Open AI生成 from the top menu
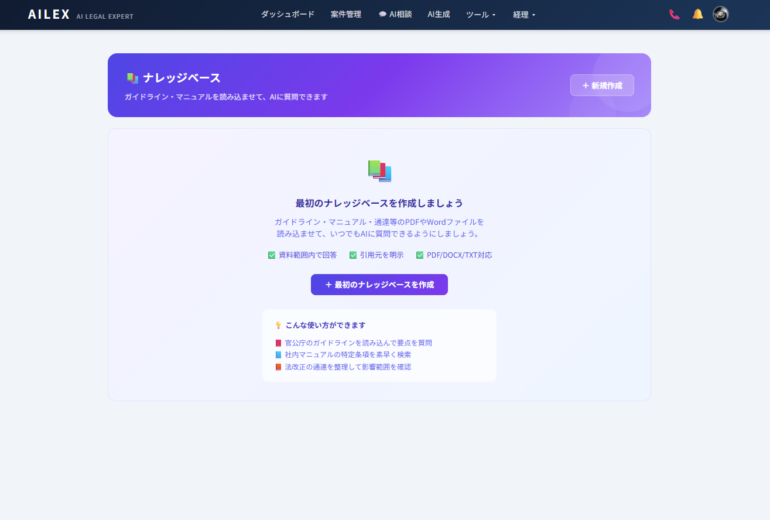Viewport: 770px width, 520px height. coord(438,15)
